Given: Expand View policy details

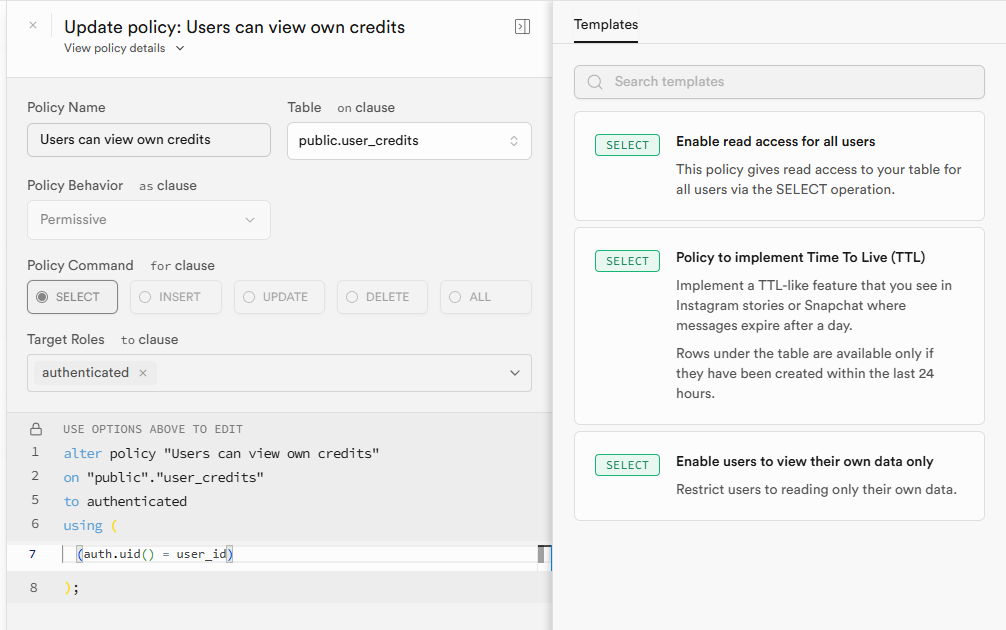Looking at the screenshot, I should [x=124, y=48].
